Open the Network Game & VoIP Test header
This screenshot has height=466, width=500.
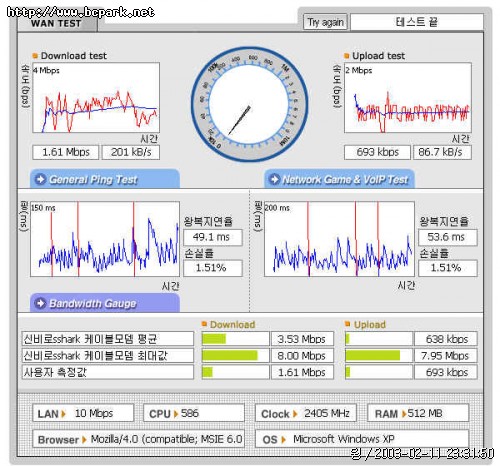(339, 179)
